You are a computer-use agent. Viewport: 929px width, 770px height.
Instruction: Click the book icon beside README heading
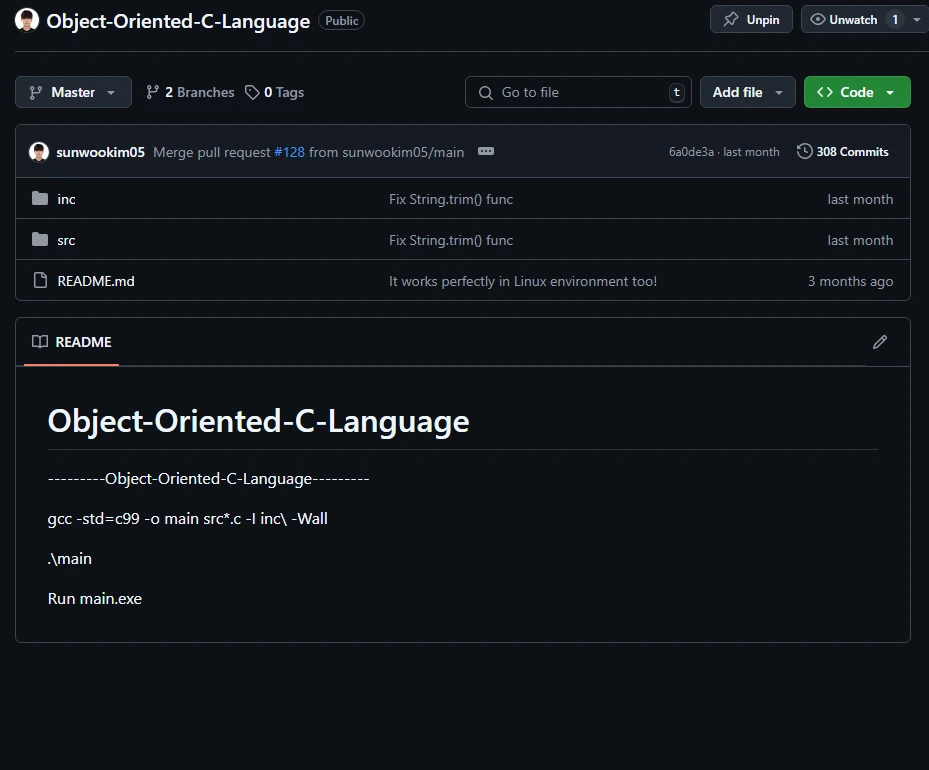pyautogui.click(x=39, y=342)
